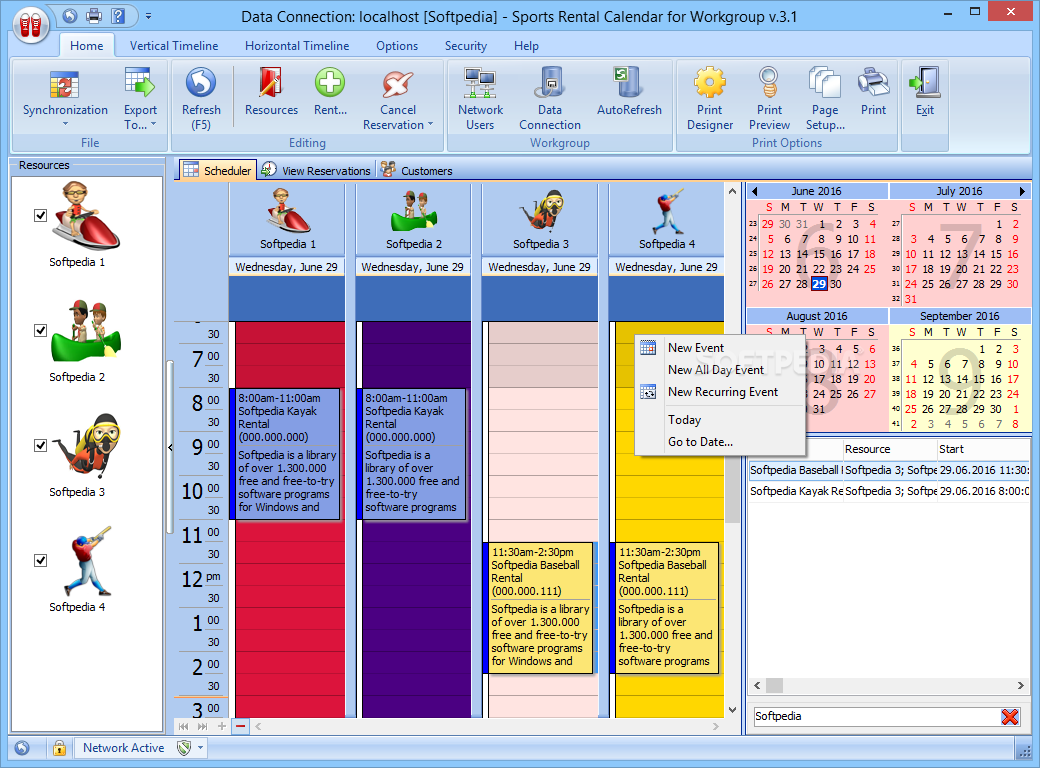This screenshot has height=768, width=1040.
Task: Open Page Setup dialog
Action: (x=825, y=98)
